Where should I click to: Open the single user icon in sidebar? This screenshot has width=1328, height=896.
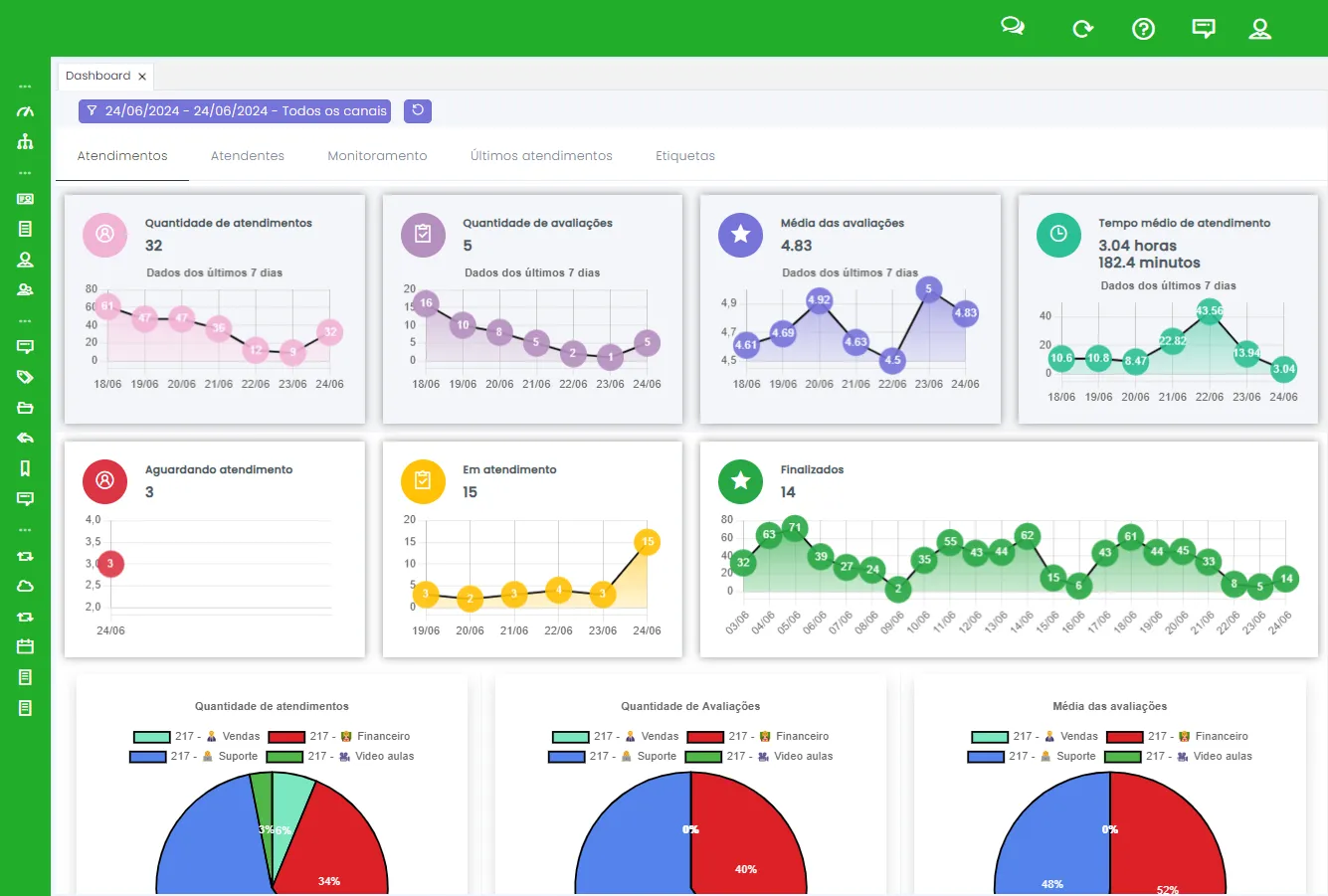26,260
